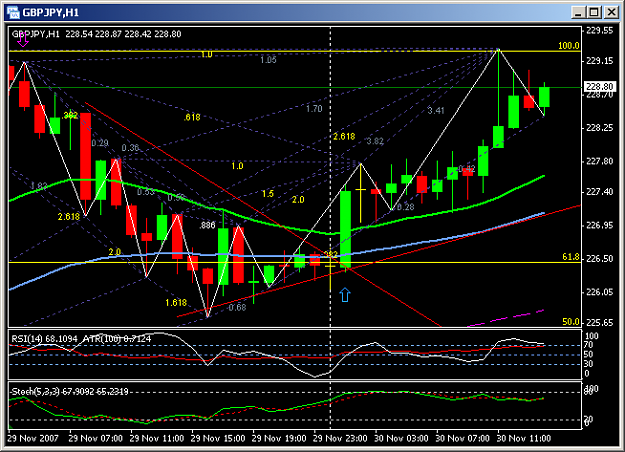625x452 pixels.
Task: Click the current price label 228.80
Action: coord(600,86)
